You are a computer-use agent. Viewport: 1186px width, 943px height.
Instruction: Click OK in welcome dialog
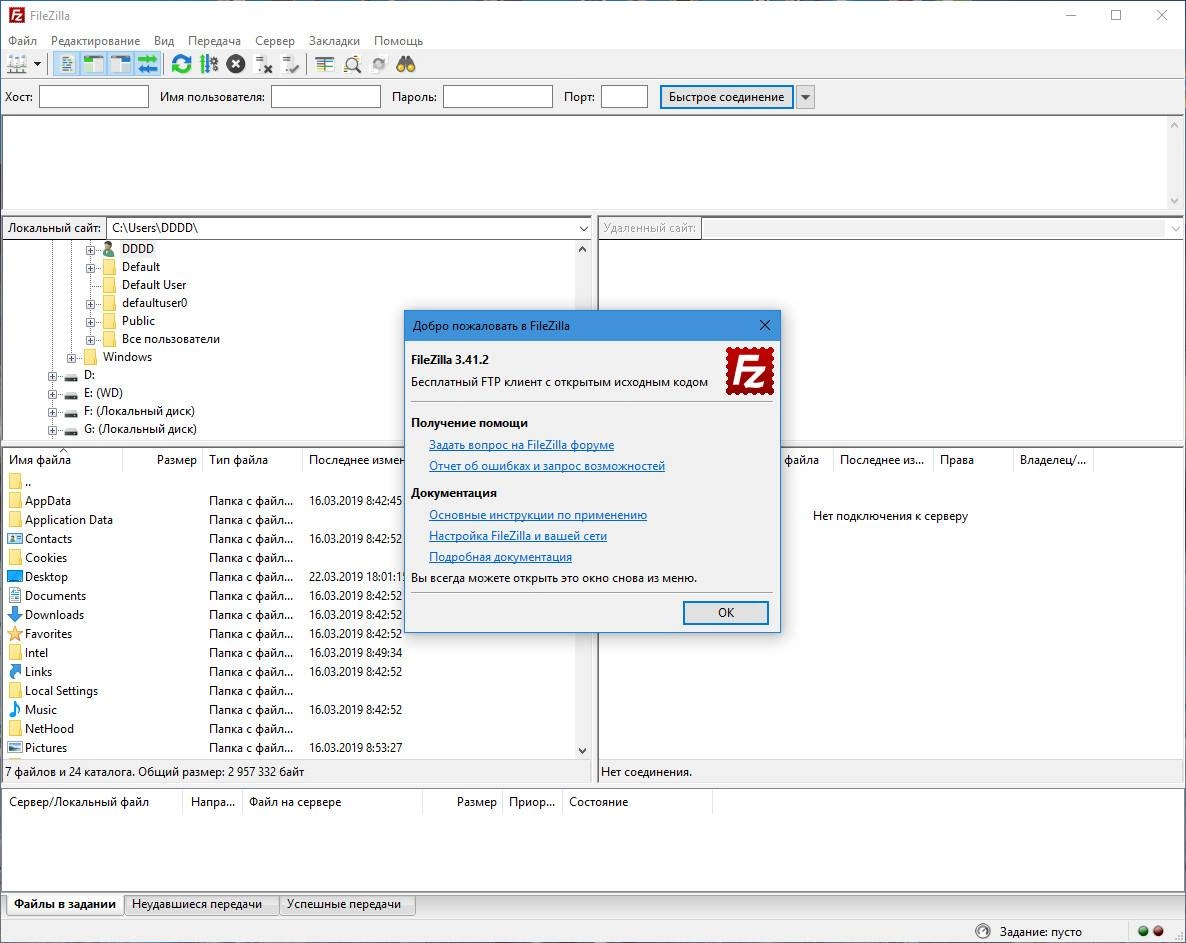pos(725,613)
